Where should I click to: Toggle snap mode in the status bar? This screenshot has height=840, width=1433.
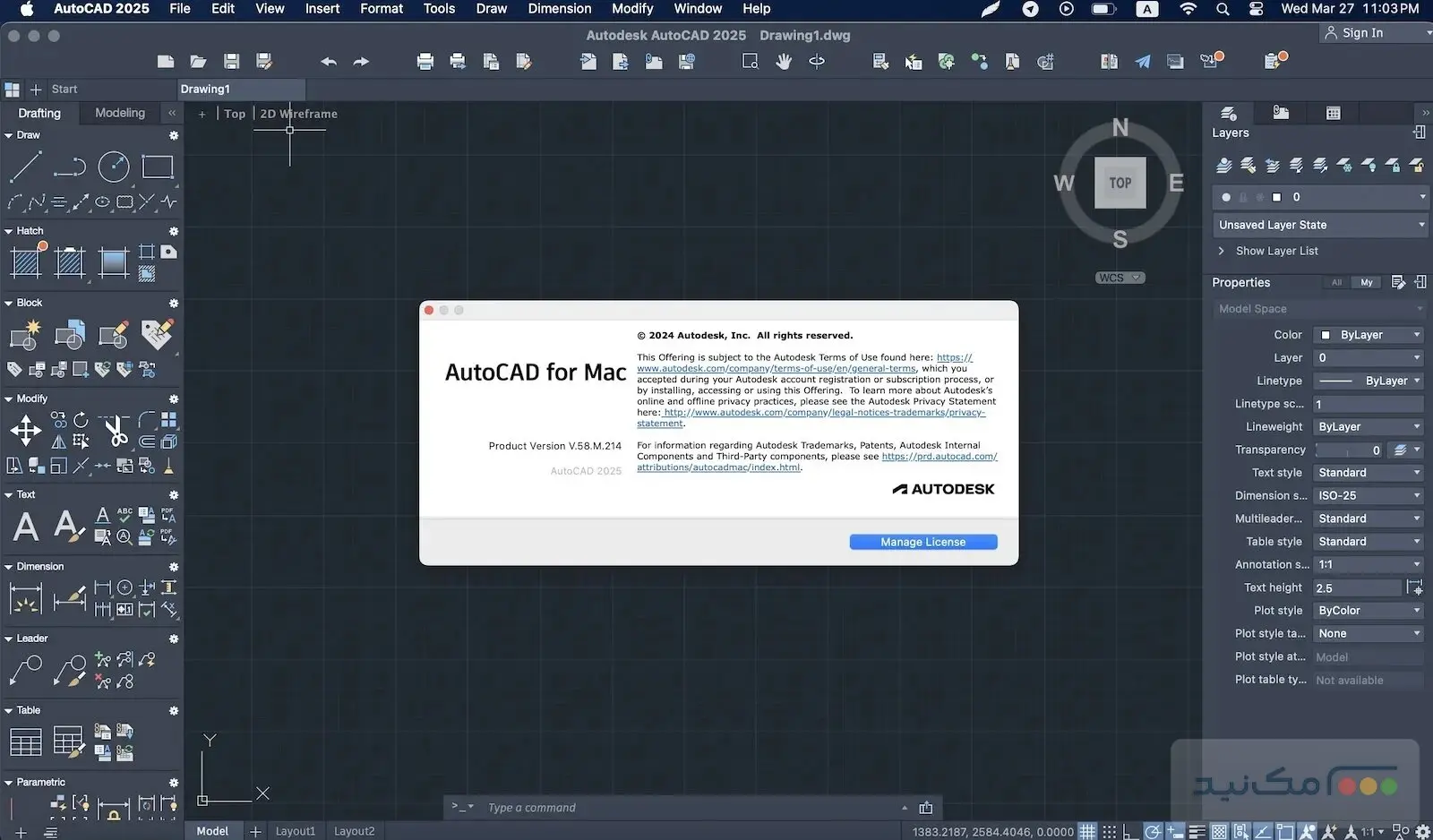coord(1110,830)
